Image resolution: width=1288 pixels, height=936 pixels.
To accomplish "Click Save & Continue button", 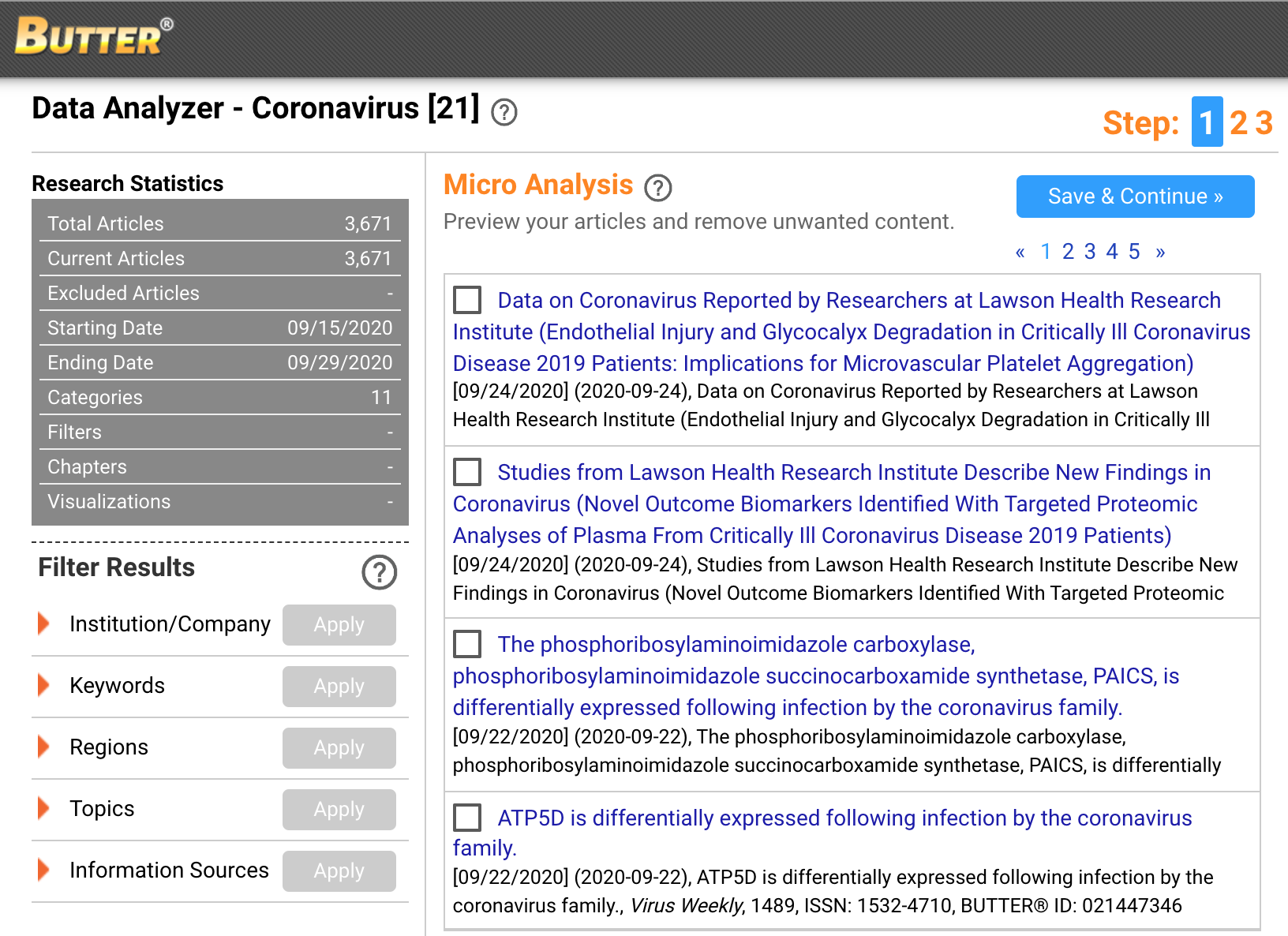I will click(x=1135, y=197).
